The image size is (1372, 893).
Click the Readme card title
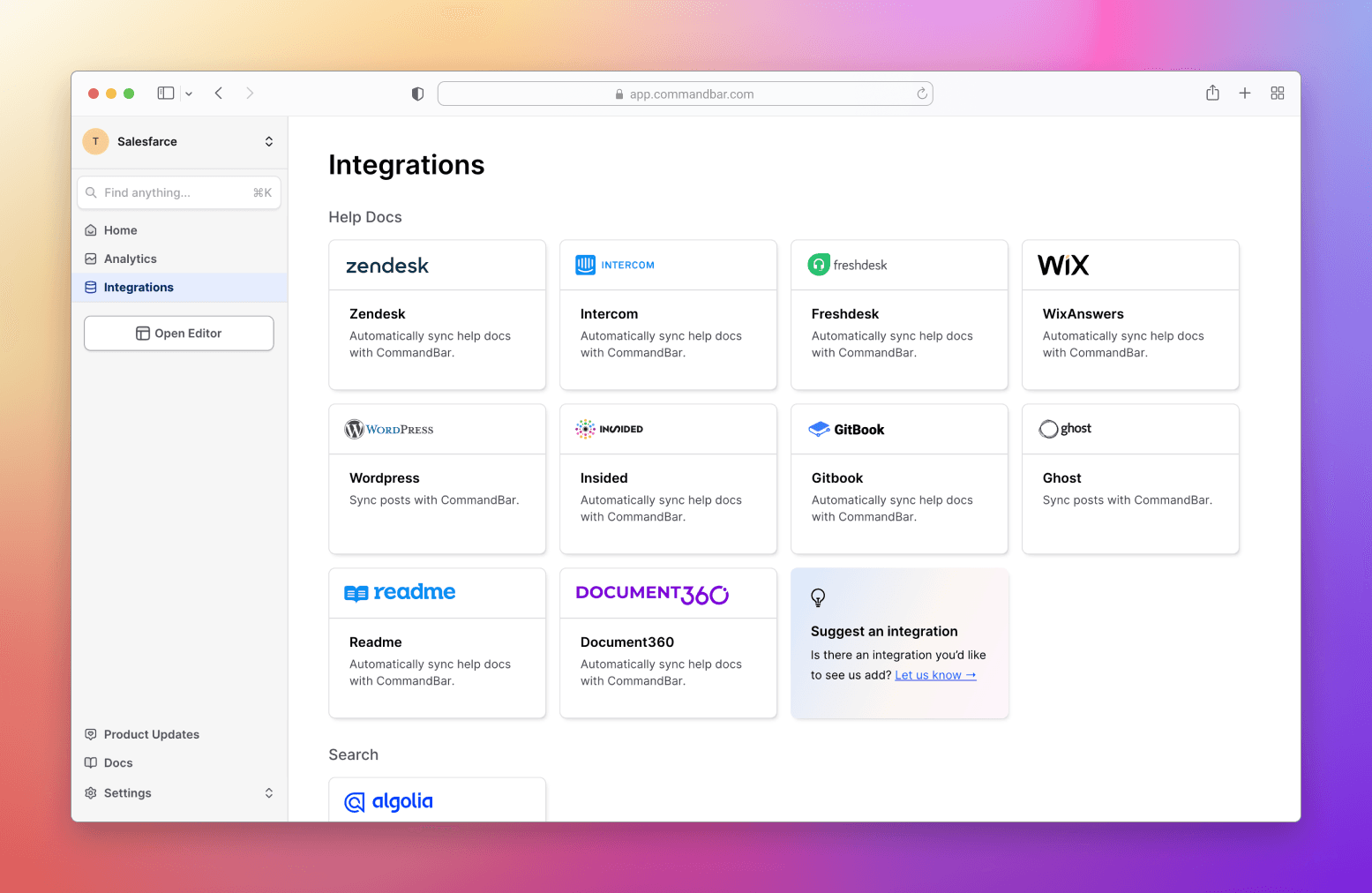coord(376,642)
